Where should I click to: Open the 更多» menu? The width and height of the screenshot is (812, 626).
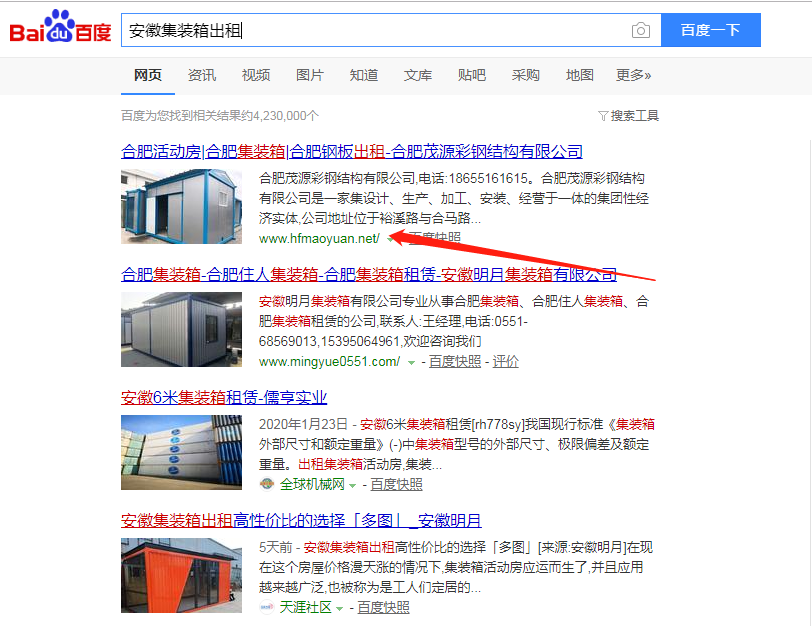point(633,75)
